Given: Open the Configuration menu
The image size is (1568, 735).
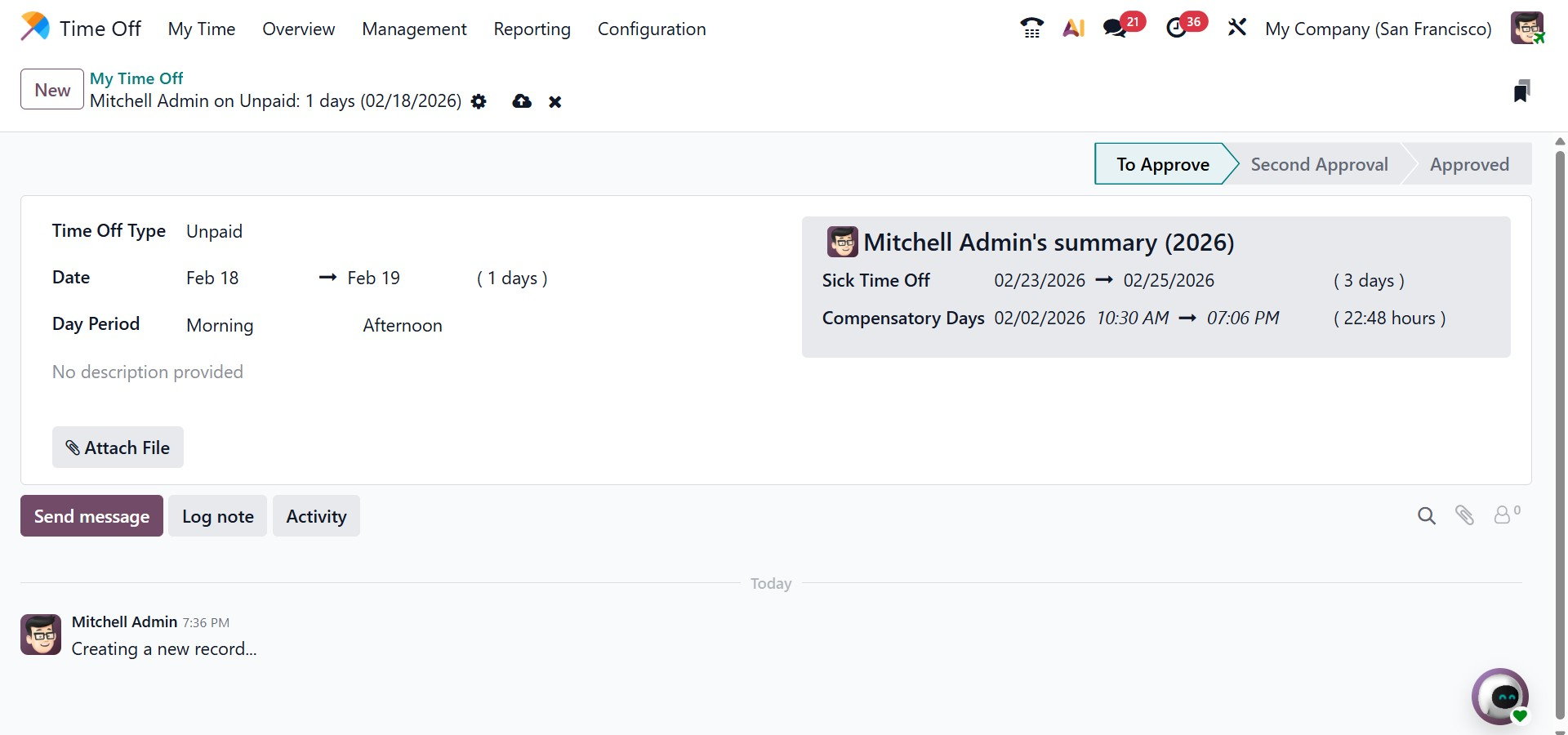Looking at the screenshot, I should click(x=651, y=29).
